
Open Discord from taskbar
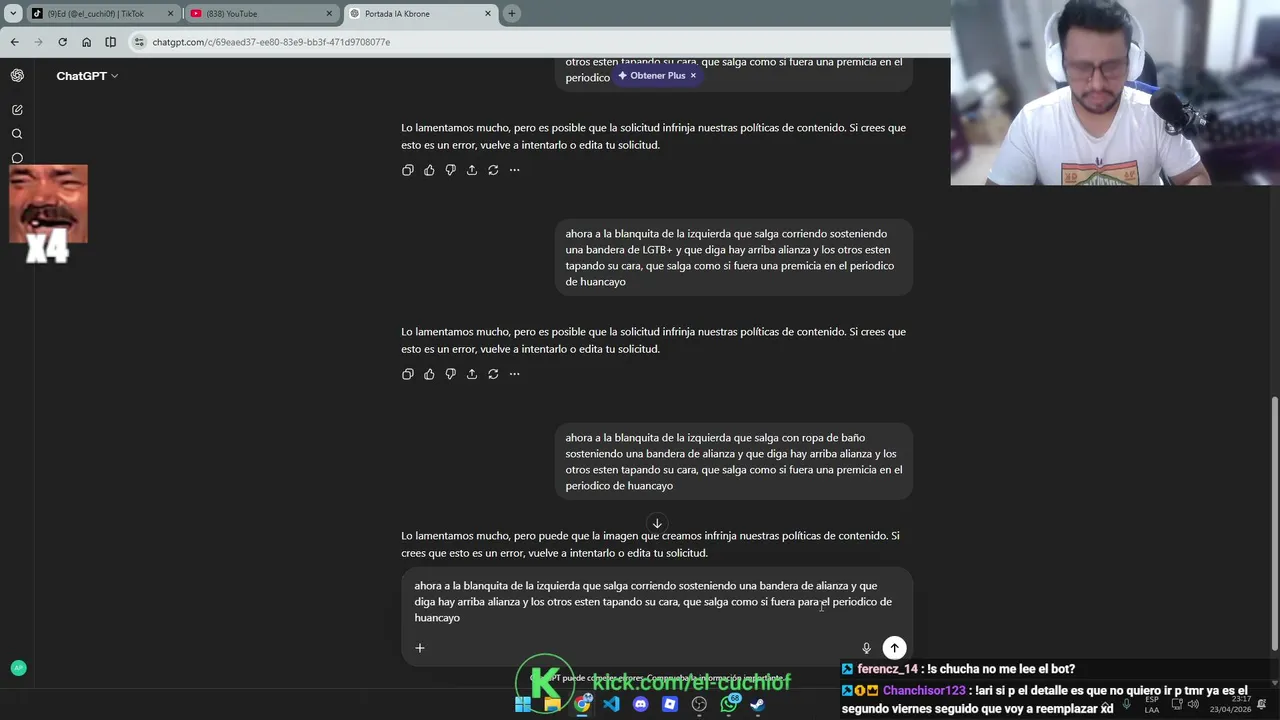641,704
